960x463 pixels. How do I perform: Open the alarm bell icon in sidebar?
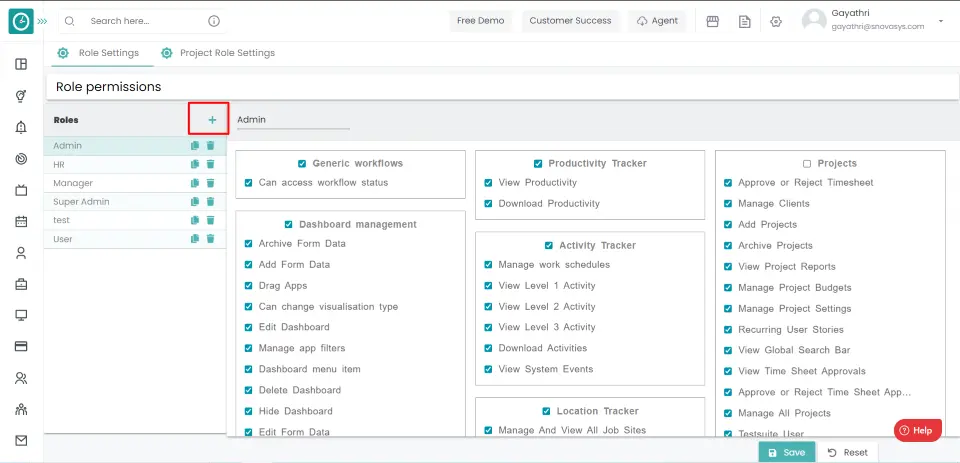[21, 127]
